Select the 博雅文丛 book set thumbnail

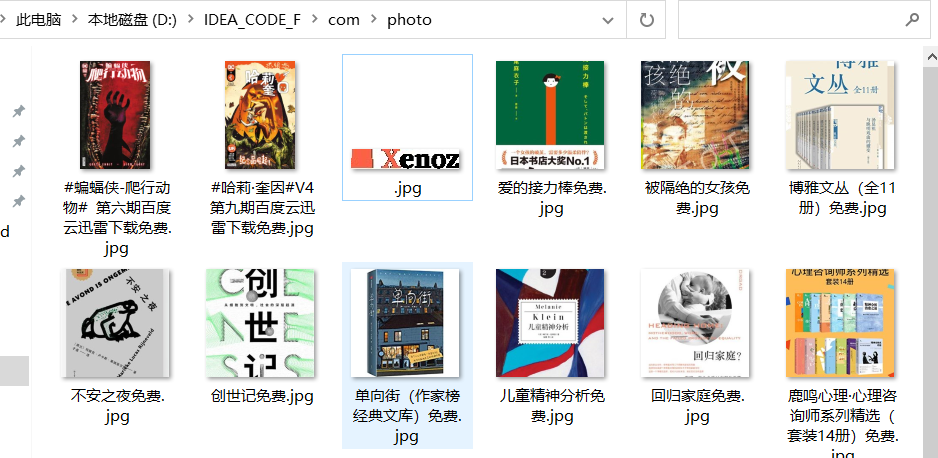(840, 115)
